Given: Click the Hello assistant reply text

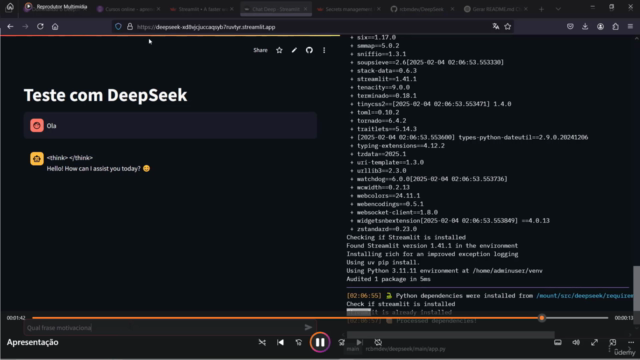Looking at the screenshot, I should [x=98, y=169].
